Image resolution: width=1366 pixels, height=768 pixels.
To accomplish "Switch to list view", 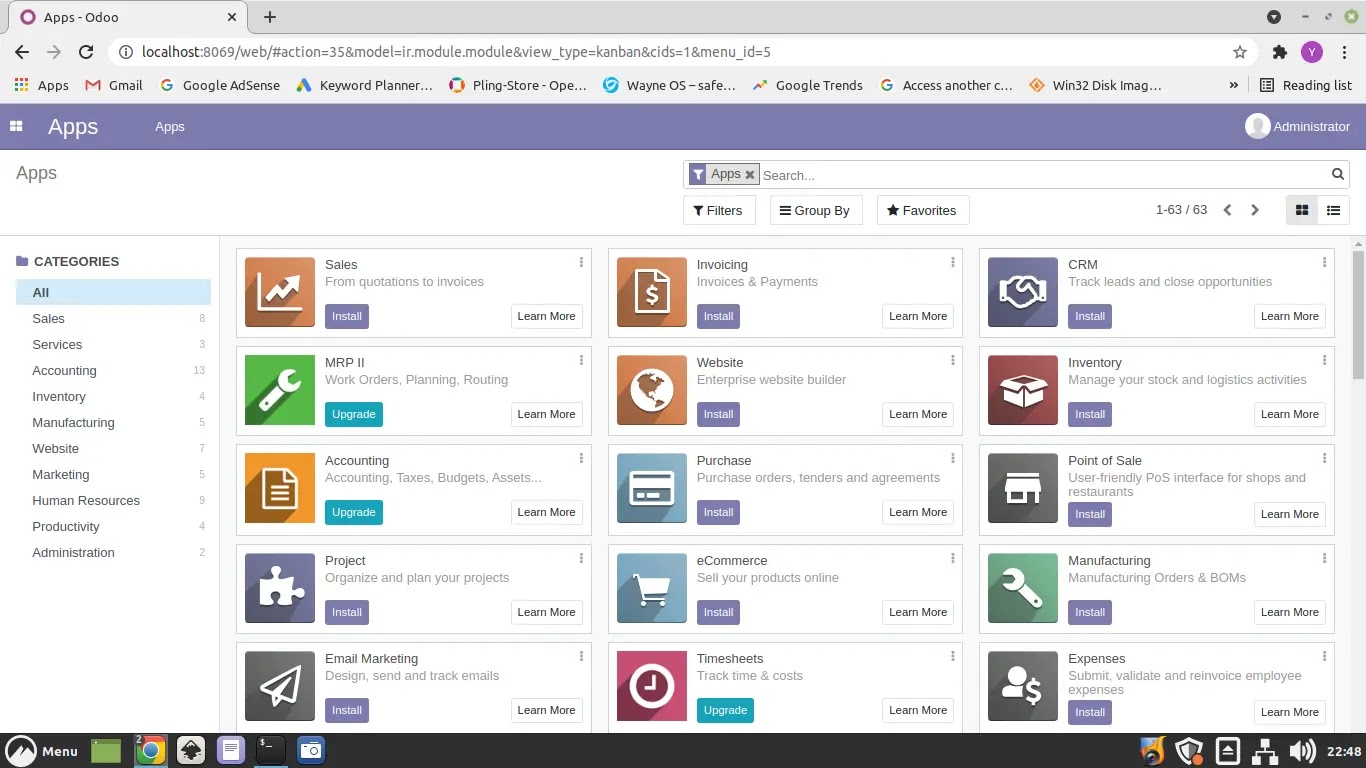I will [1333, 210].
